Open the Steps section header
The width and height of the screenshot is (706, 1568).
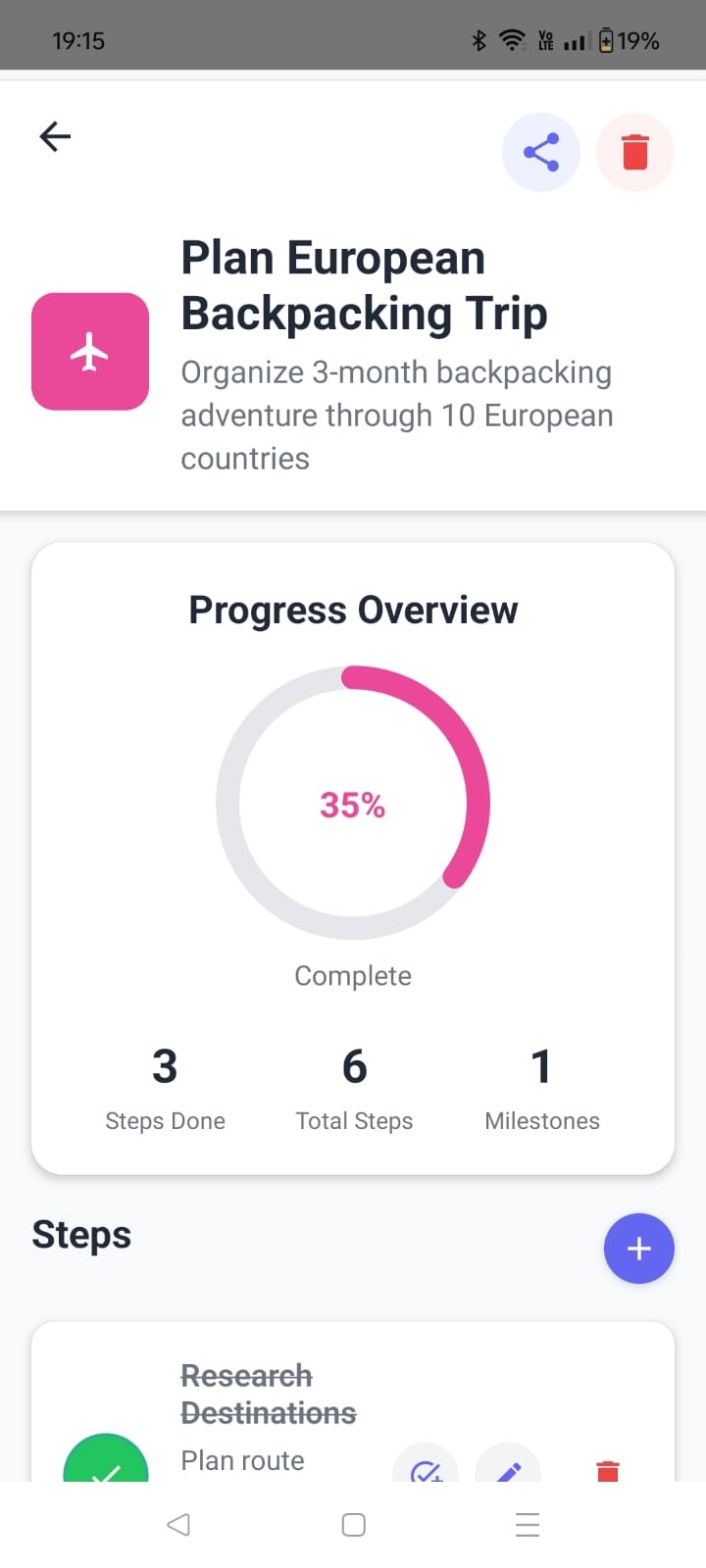point(81,1236)
